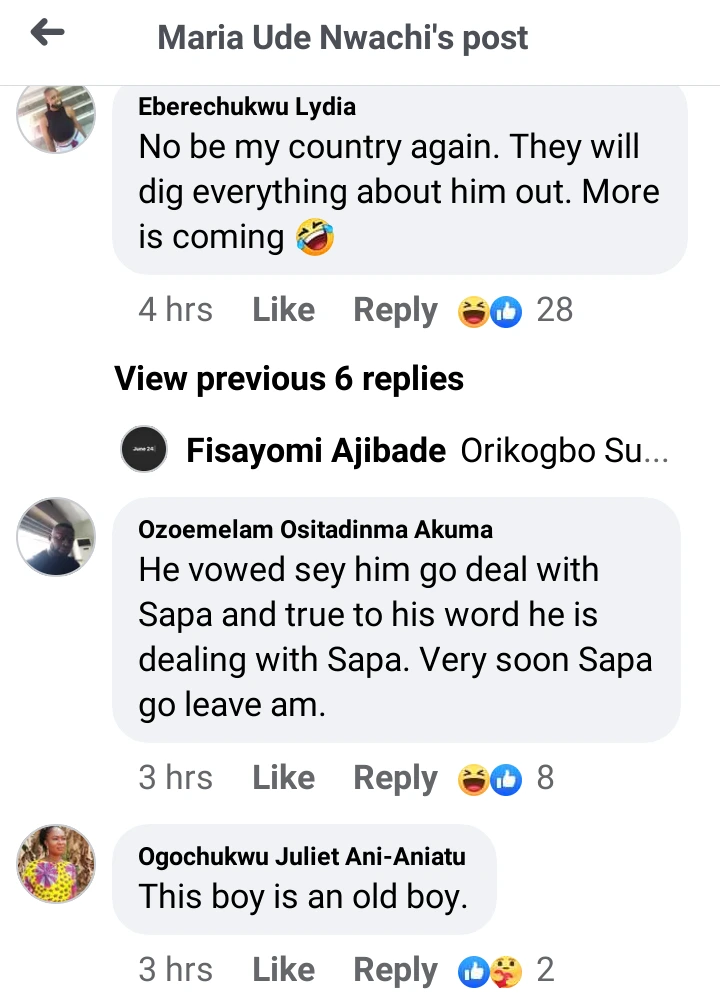Open Ozoemelam Ositadinma Akuma's profile picture

pyautogui.click(x=56, y=536)
